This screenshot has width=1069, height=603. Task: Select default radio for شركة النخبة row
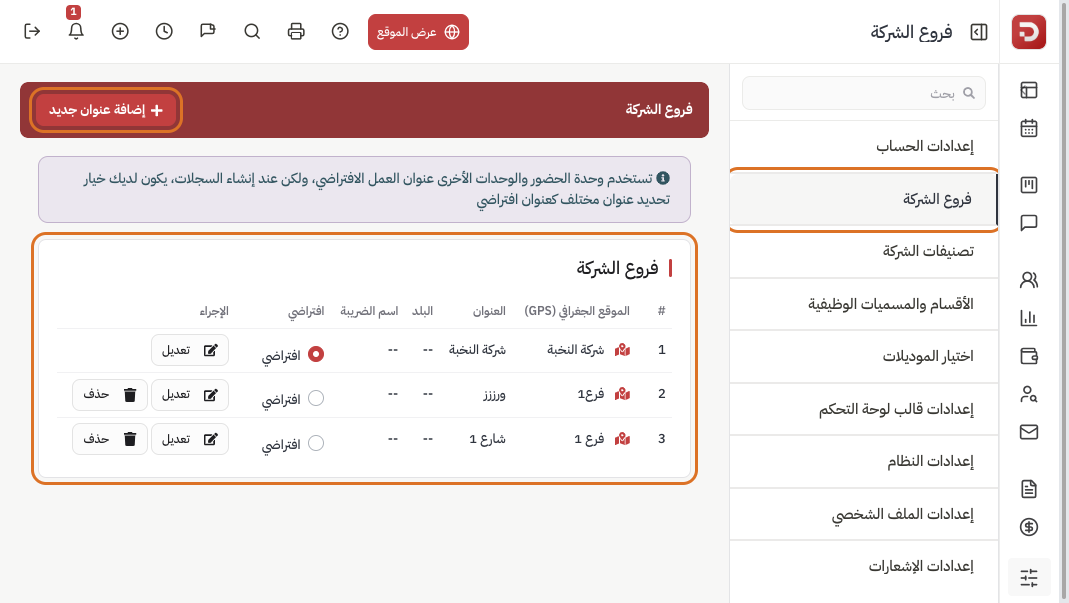[316, 354]
